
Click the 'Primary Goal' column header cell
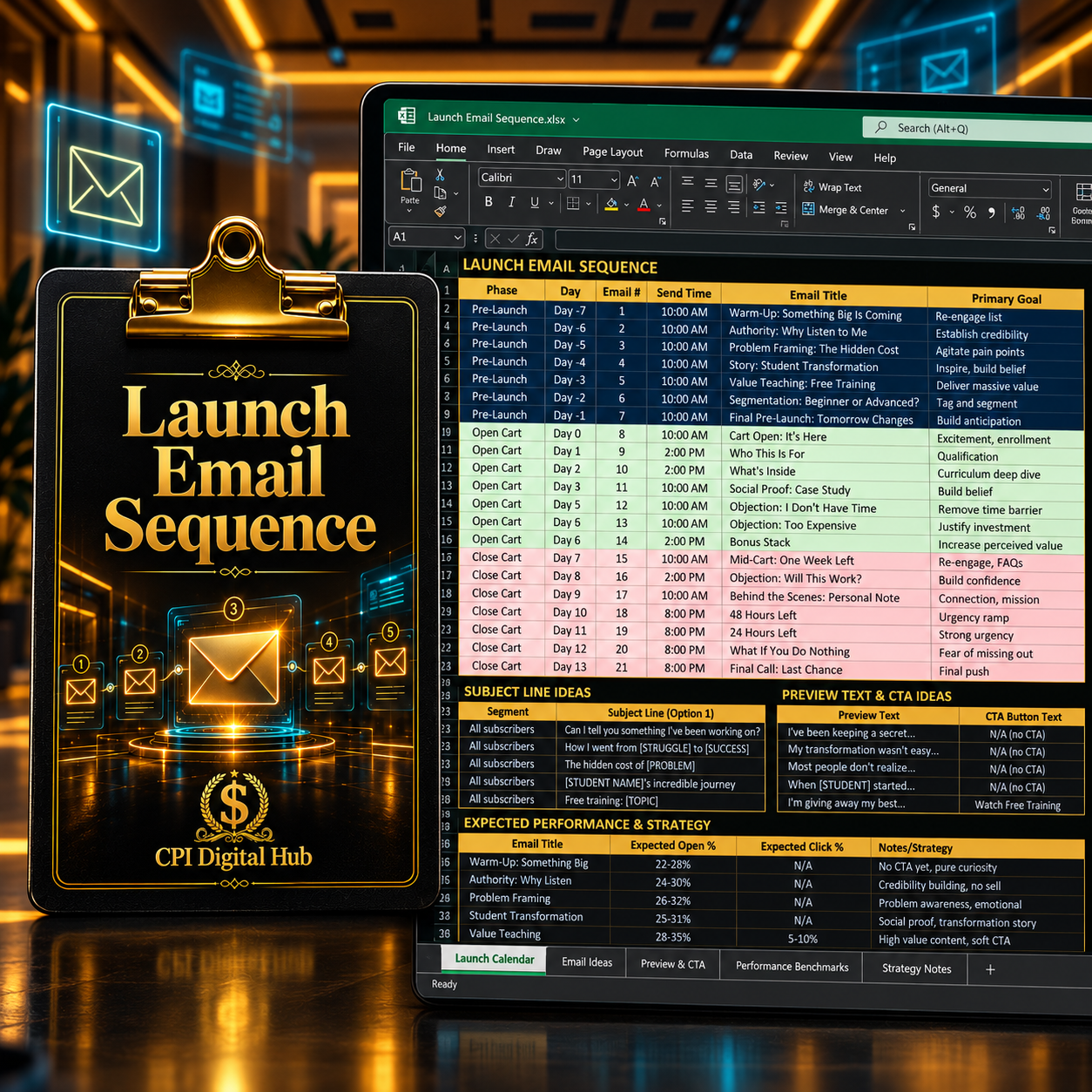[x=1006, y=299]
